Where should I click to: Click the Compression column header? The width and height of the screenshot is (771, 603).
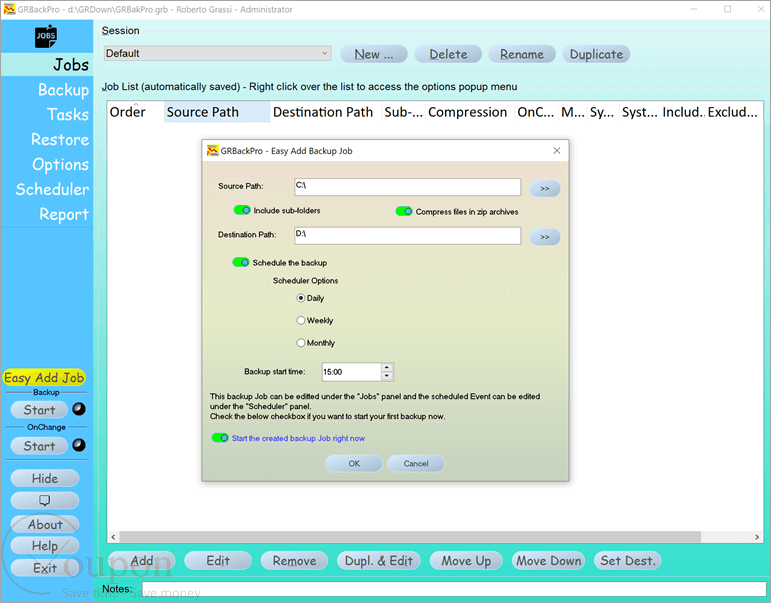tap(470, 112)
